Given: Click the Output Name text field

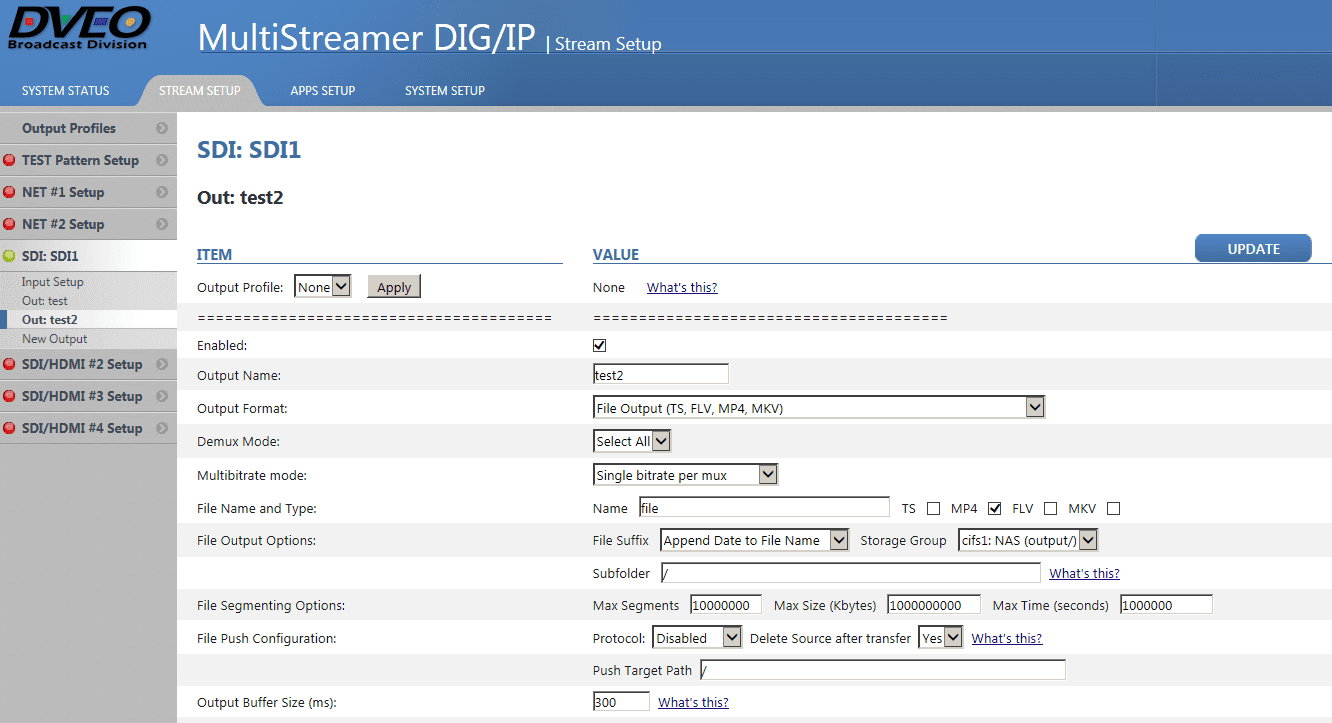Looking at the screenshot, I should [661, 375].
